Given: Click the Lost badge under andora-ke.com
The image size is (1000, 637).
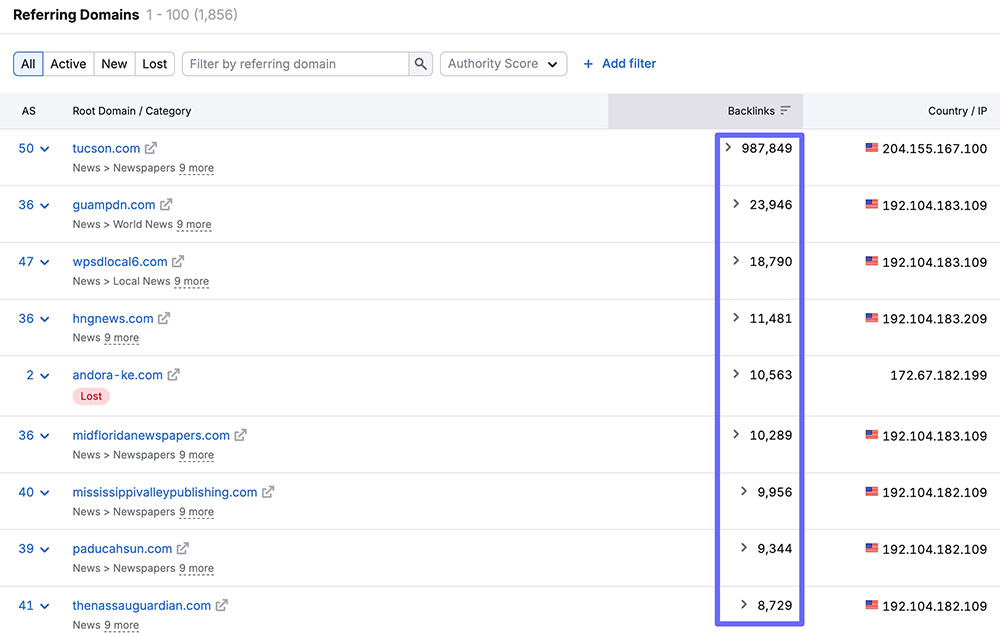Looking at the screenshot, I should click(91, 396).
